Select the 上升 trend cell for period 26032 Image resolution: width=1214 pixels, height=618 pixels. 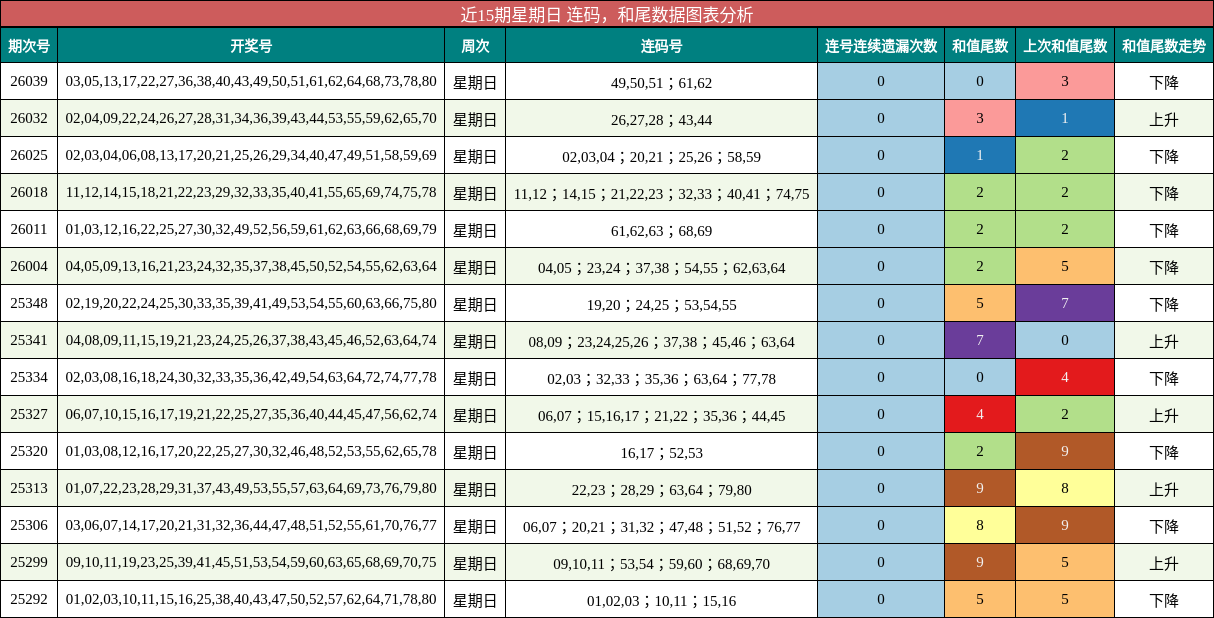click(x=1163, y=120)
